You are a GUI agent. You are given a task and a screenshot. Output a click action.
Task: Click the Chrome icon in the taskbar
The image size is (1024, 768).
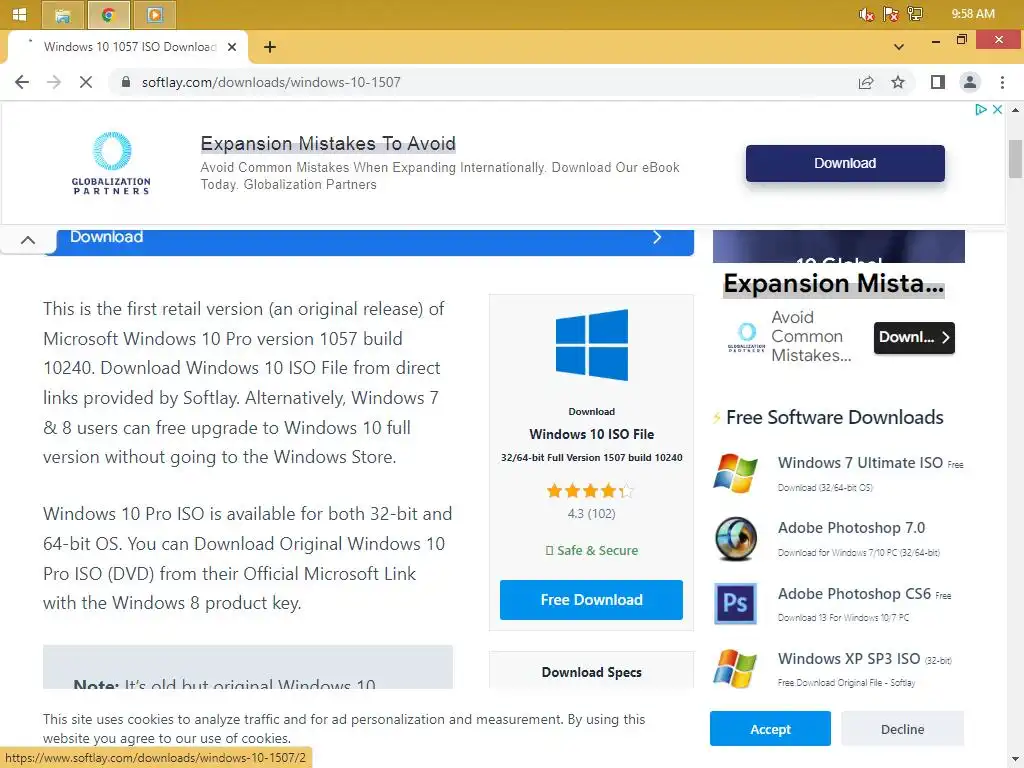pos(108,14)
